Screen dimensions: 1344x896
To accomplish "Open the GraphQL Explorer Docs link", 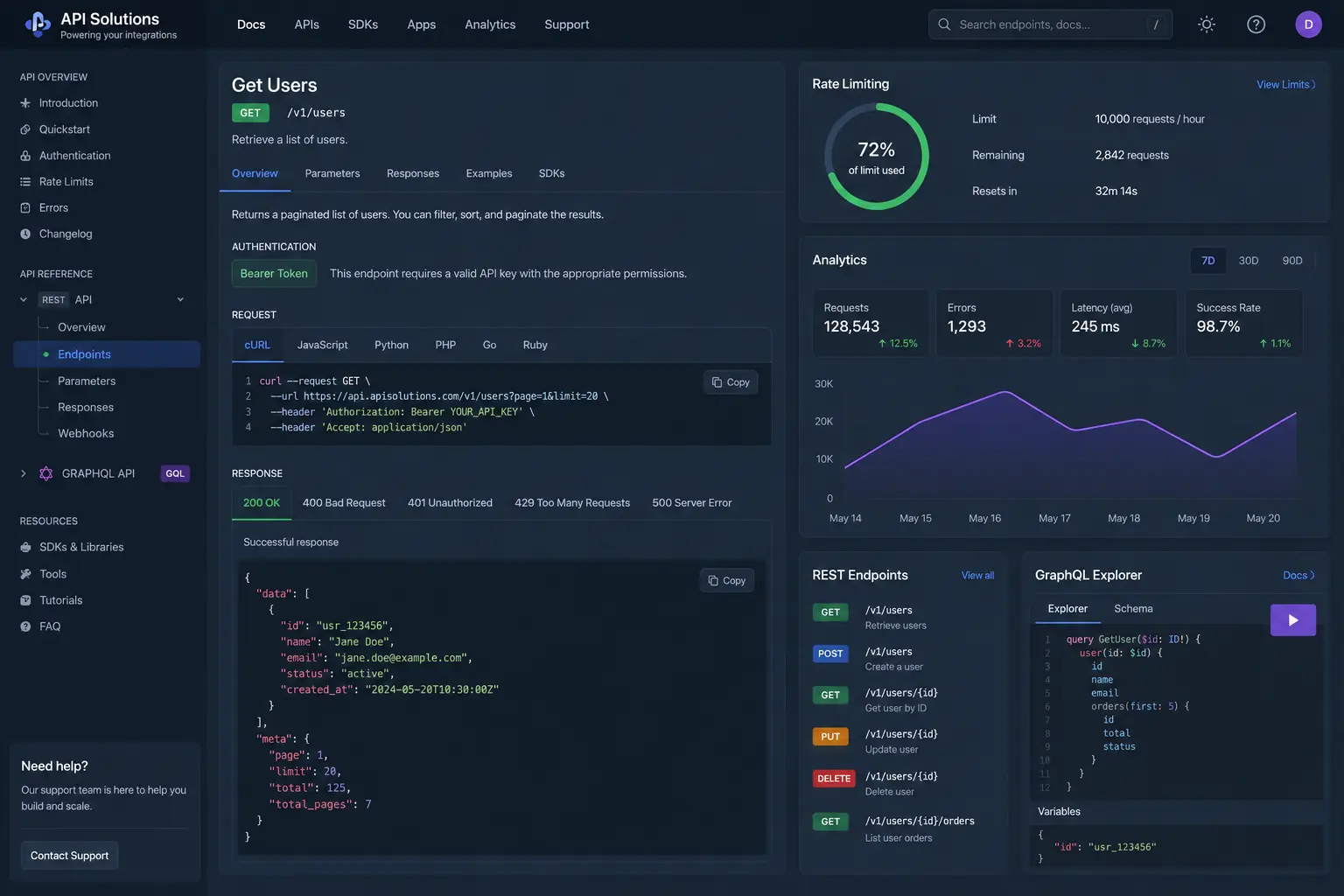I will click(1298, 576).
